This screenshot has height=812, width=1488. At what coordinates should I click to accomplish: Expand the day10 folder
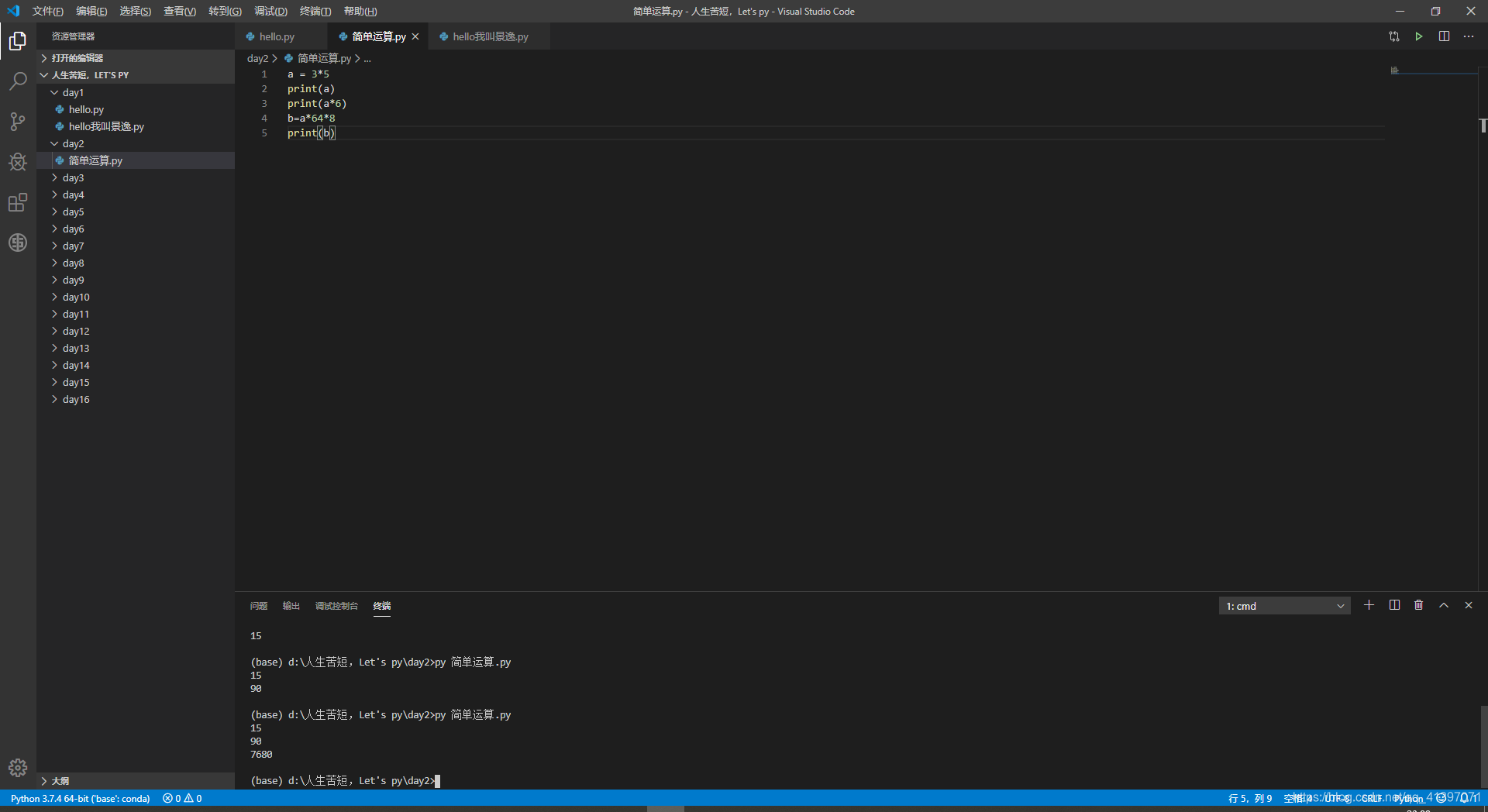136,297
